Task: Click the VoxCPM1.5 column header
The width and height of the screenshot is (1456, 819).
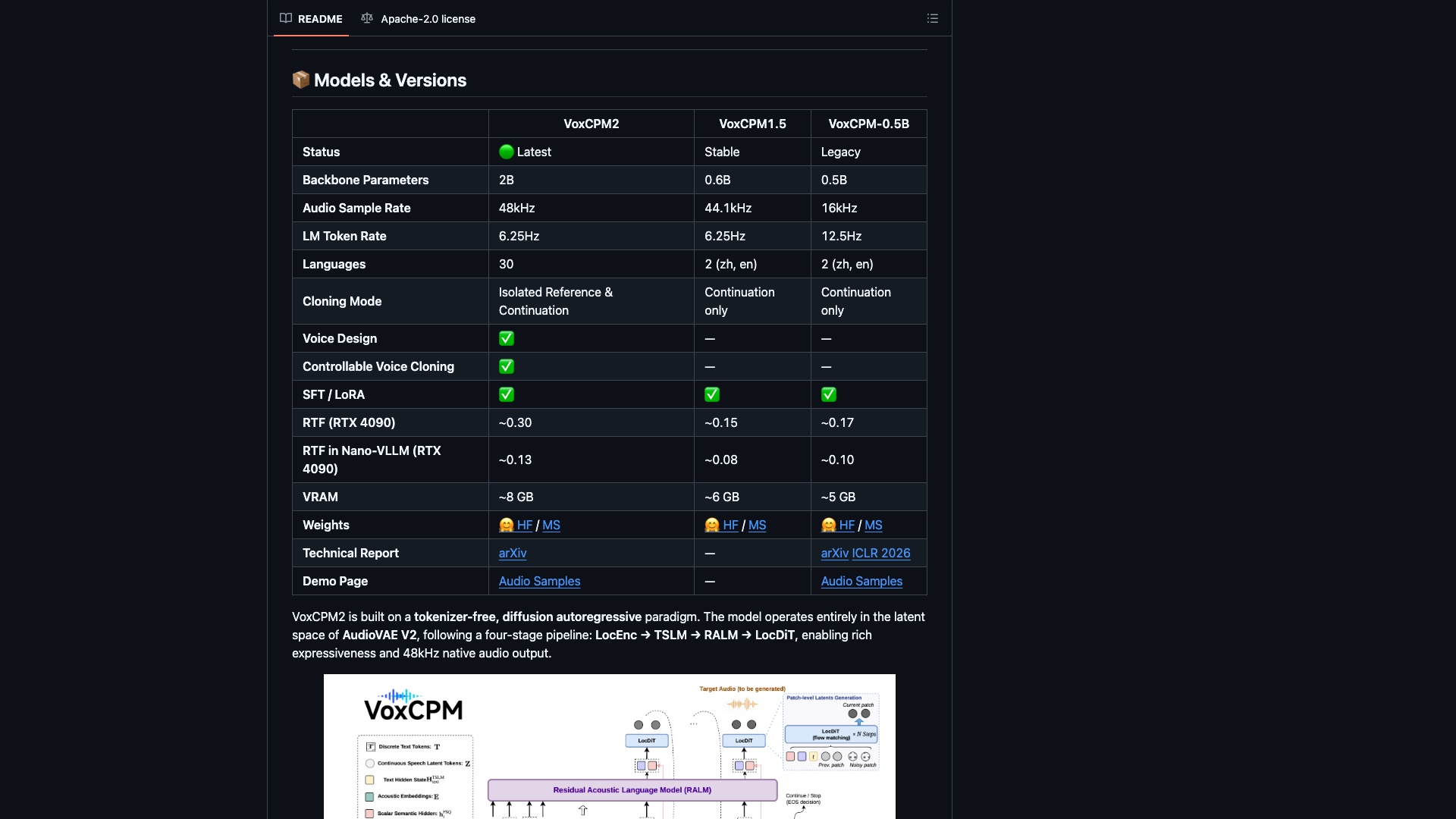Action: (752, 124)
